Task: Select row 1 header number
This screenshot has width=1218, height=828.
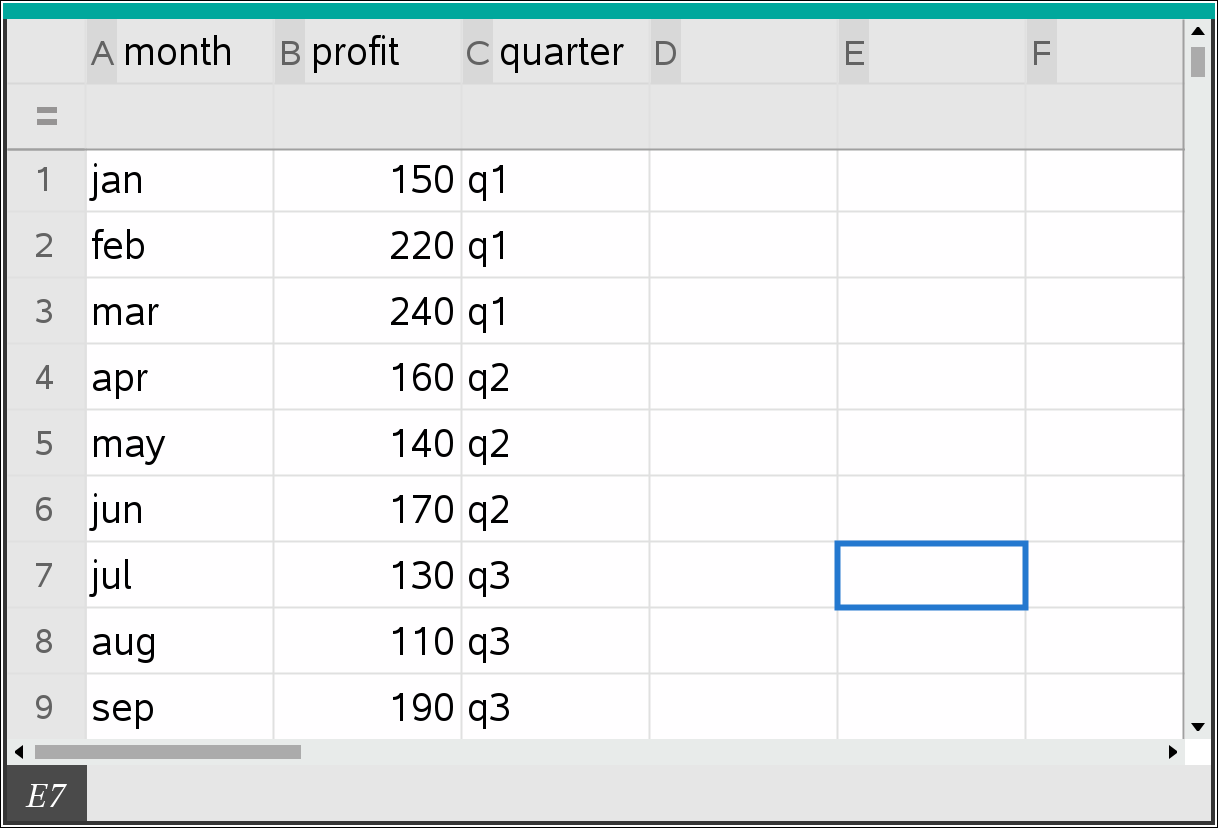Action: coord(44,181)
